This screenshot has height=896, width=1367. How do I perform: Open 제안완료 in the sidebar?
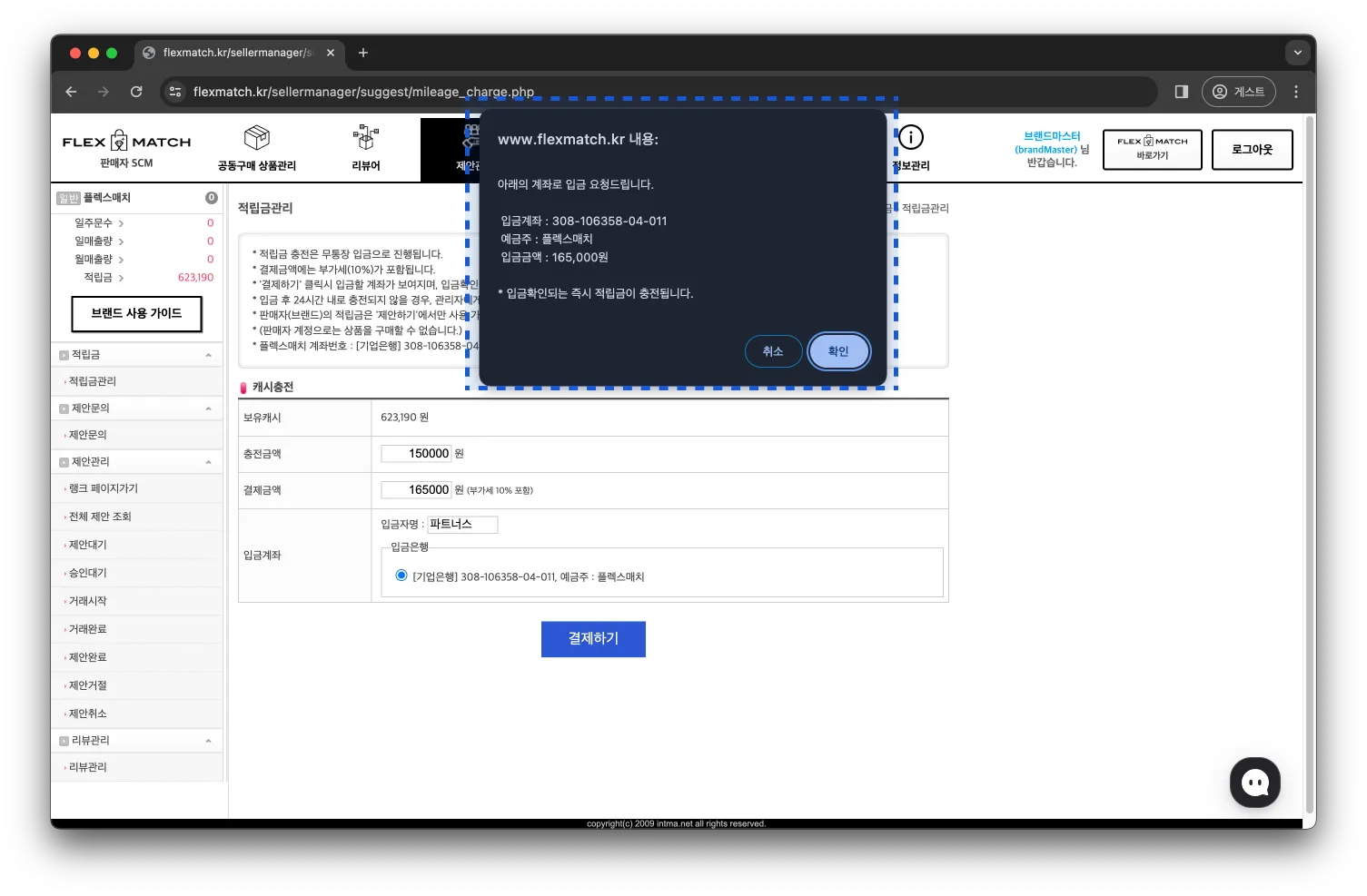pos(88,657)
